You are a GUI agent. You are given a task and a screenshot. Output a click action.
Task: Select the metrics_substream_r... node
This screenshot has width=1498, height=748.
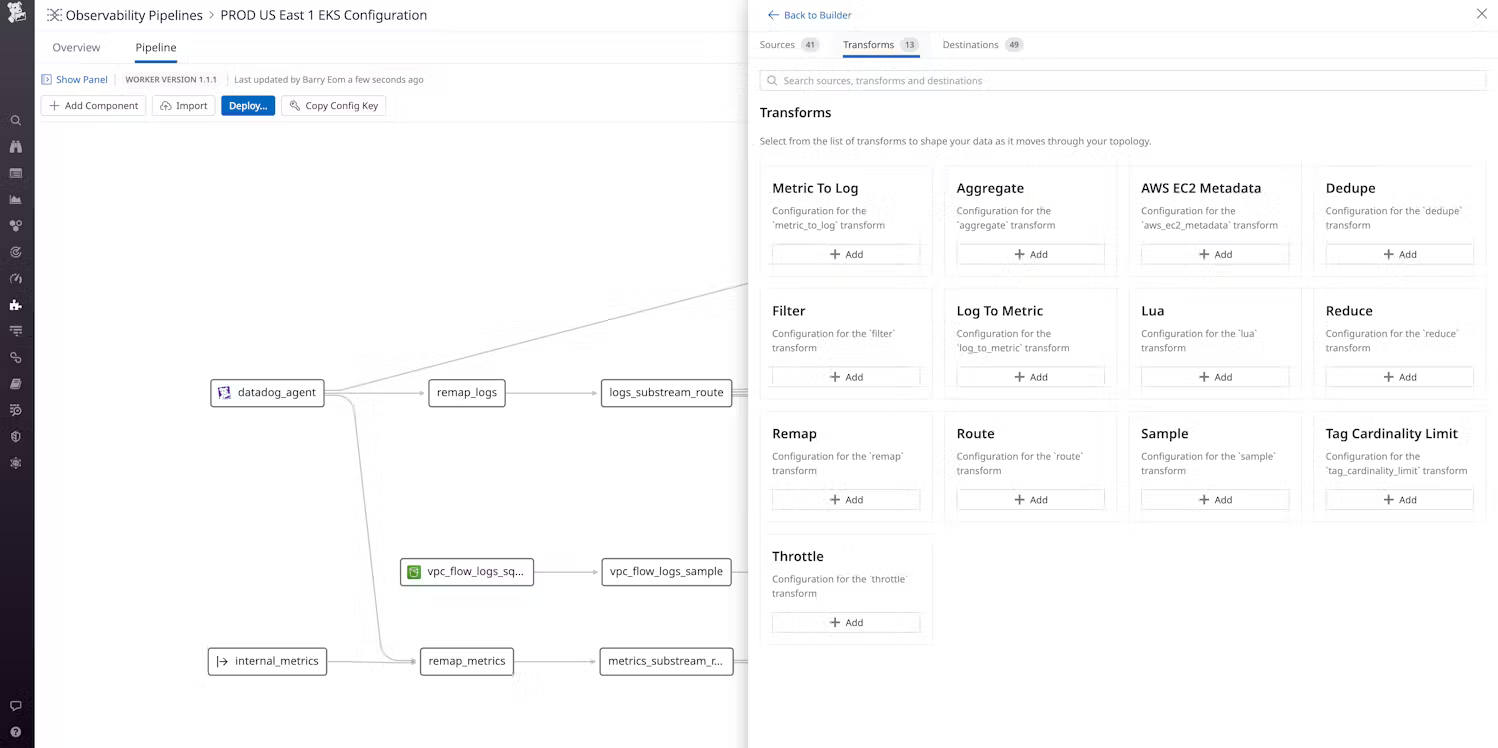coord(666,661)
